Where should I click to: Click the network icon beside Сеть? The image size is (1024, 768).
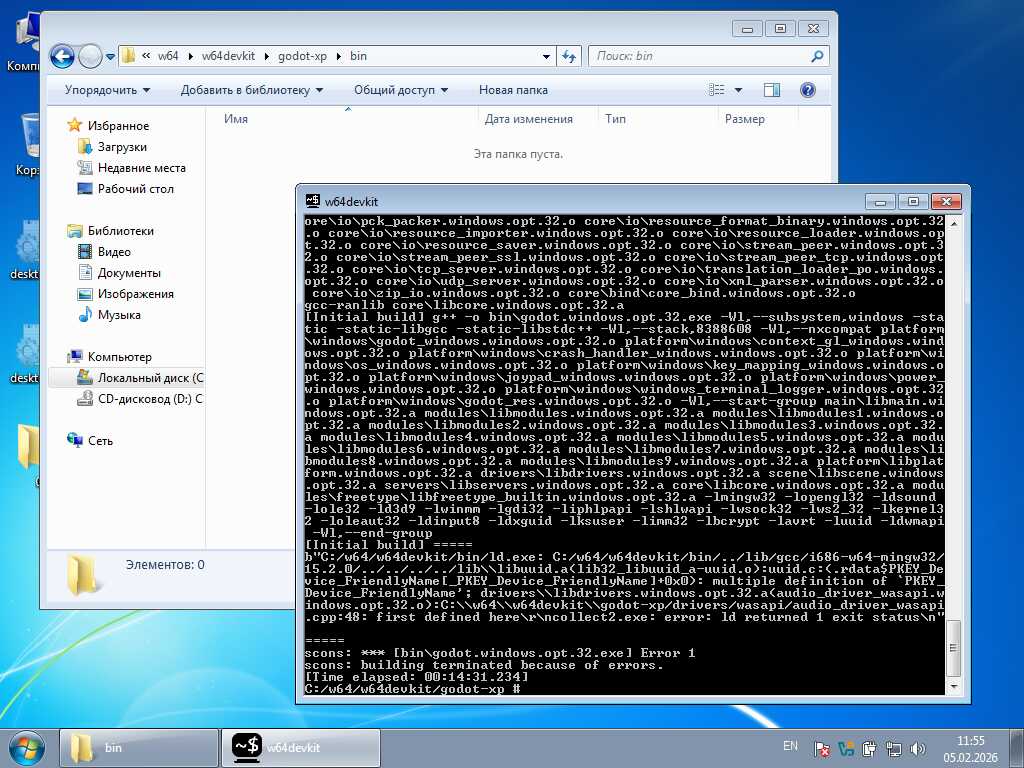click(75, 440)
